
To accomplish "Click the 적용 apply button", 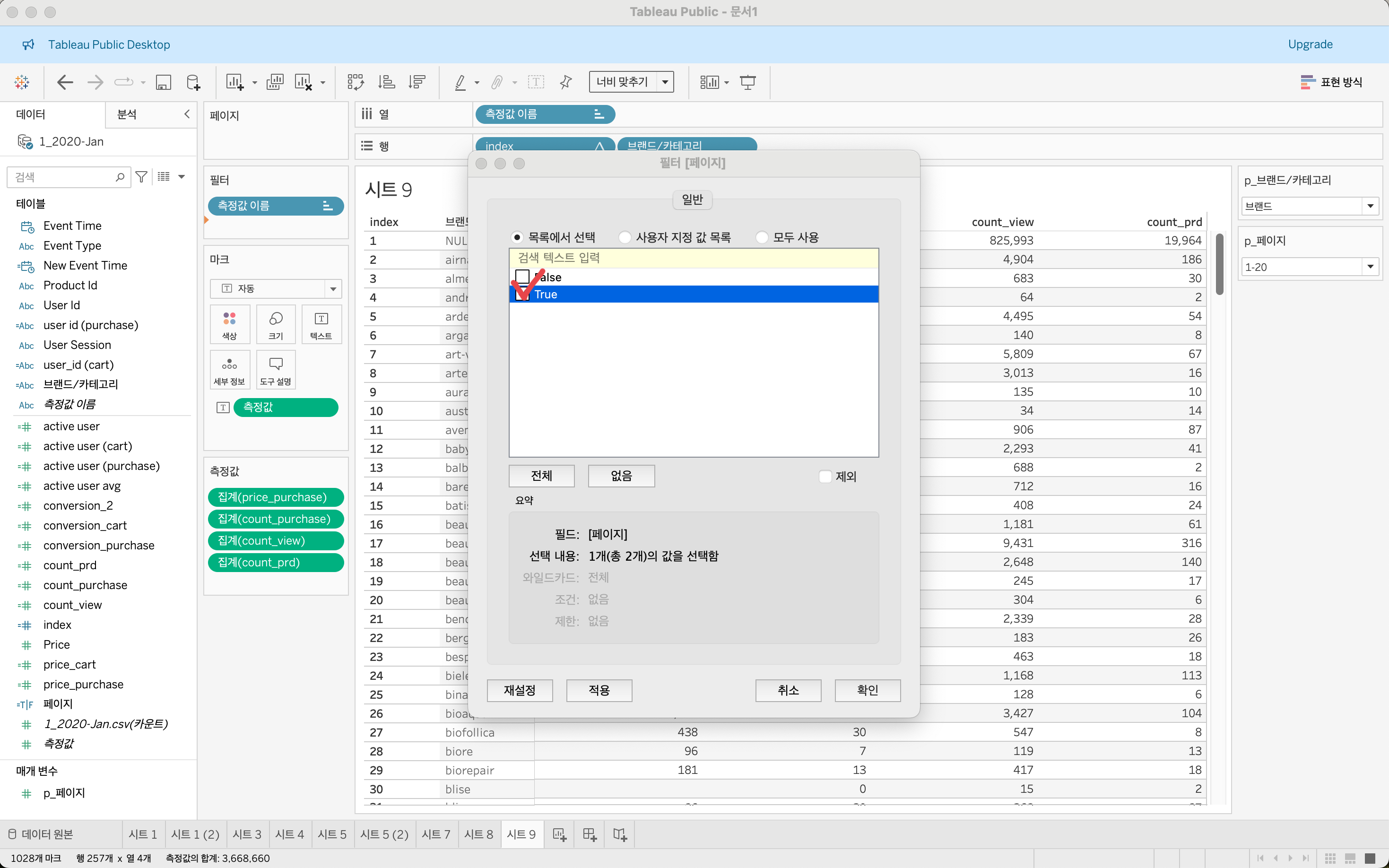I will click(599, 690).
